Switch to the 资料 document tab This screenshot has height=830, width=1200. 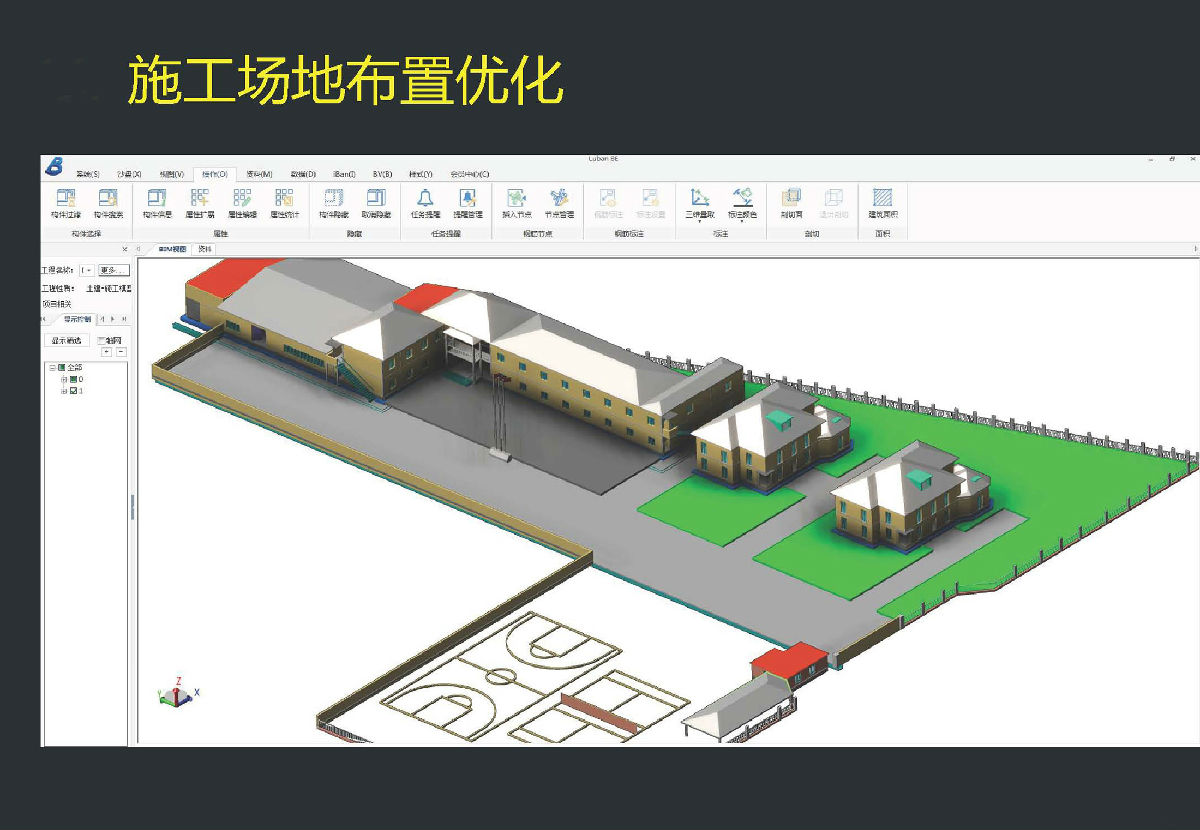[x=204, y=248]
